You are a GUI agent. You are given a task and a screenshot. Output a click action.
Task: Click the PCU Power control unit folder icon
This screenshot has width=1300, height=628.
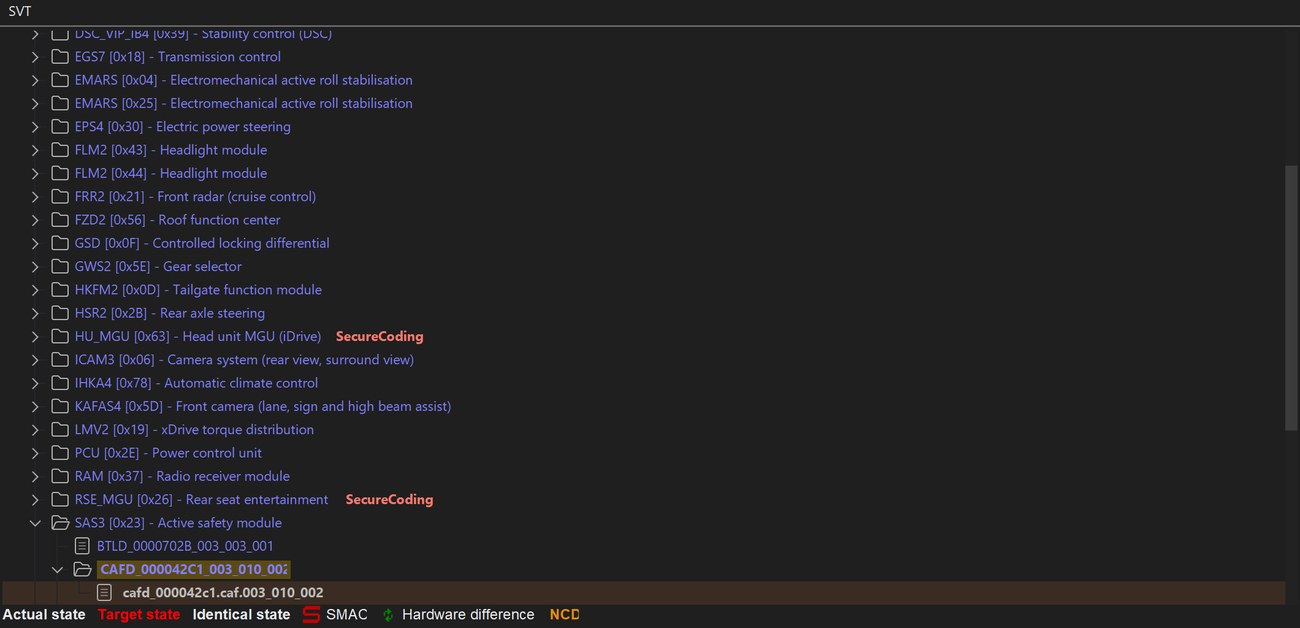pos(60,453)
